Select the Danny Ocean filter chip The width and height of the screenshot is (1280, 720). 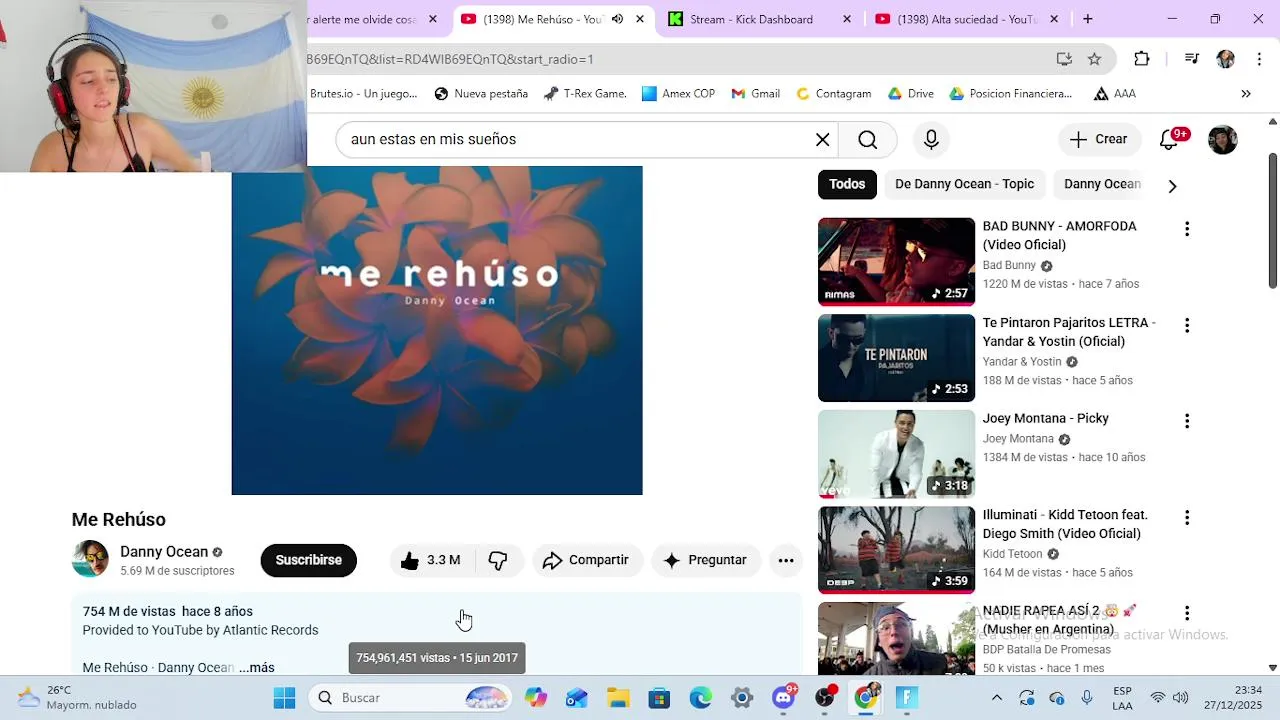tap(1102, 184)
